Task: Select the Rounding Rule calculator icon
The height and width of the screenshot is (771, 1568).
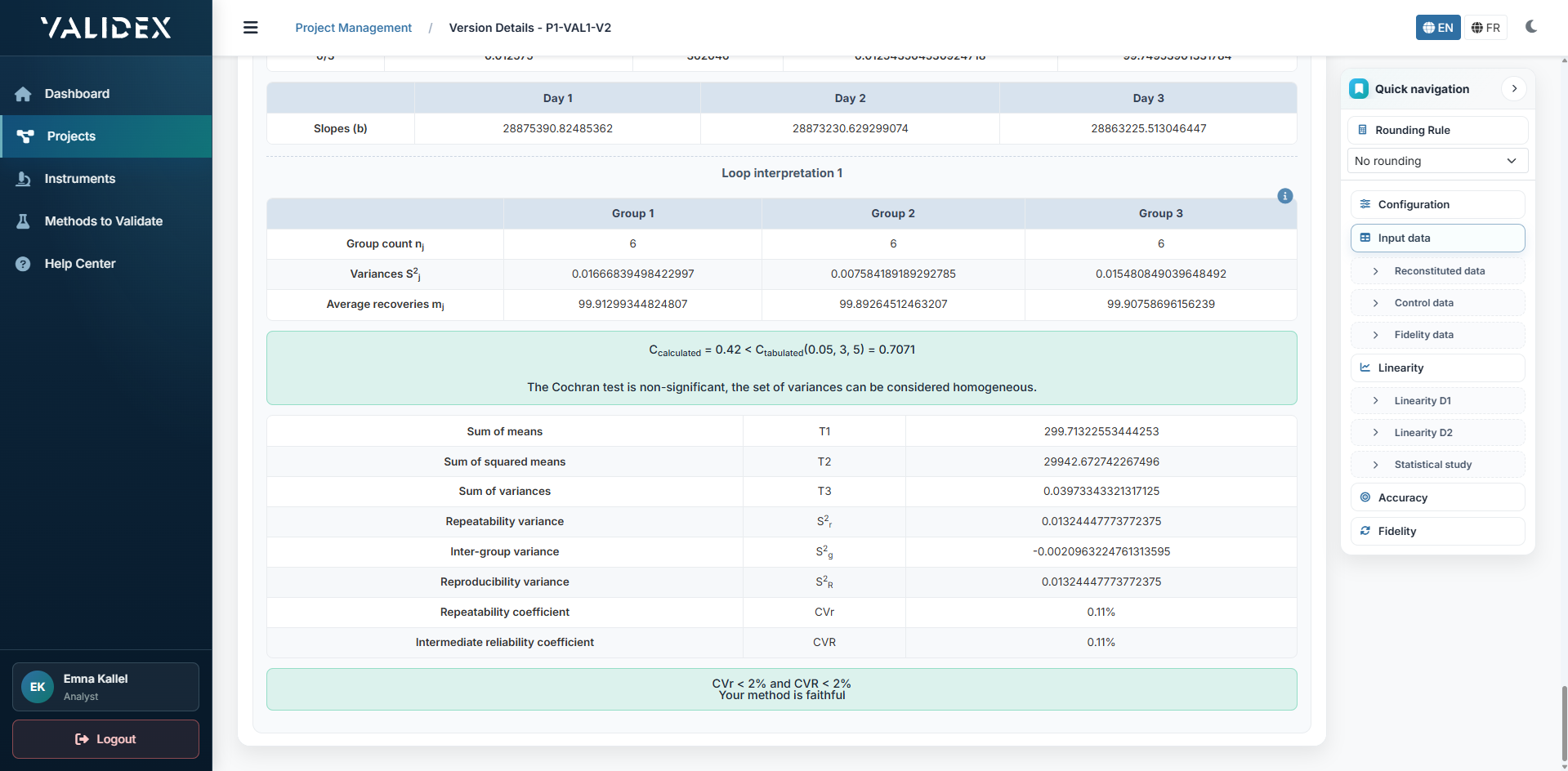Action: 1362,130
